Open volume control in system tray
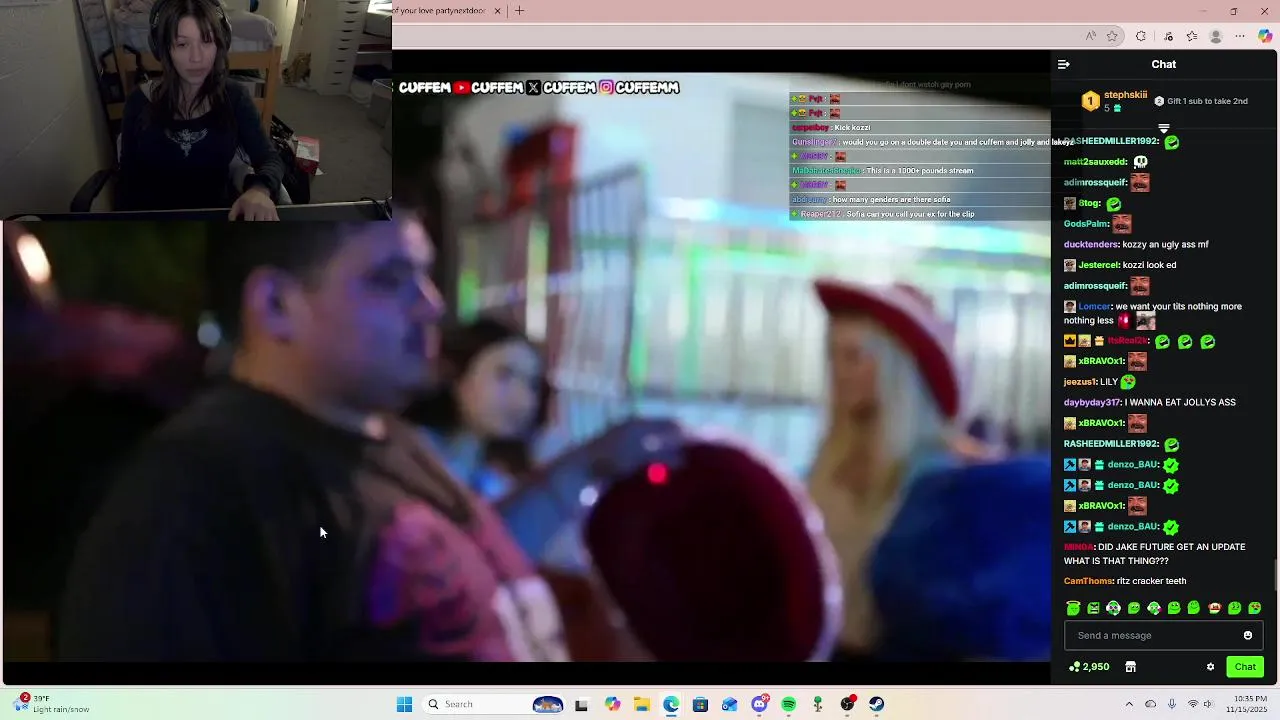Screen dimensions: 1280x720 click(1207, 704)
